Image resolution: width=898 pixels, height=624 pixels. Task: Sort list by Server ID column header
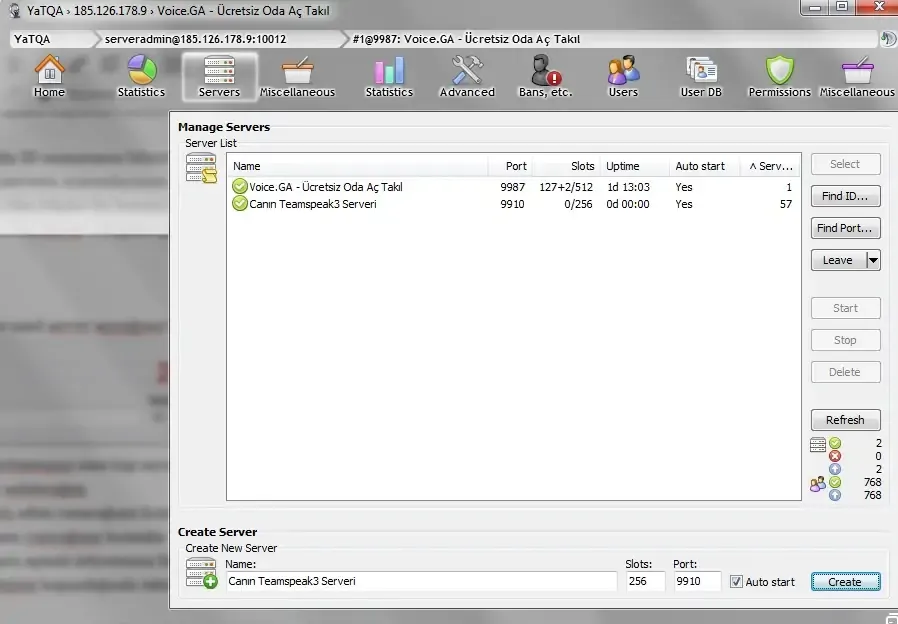[770, 166]
